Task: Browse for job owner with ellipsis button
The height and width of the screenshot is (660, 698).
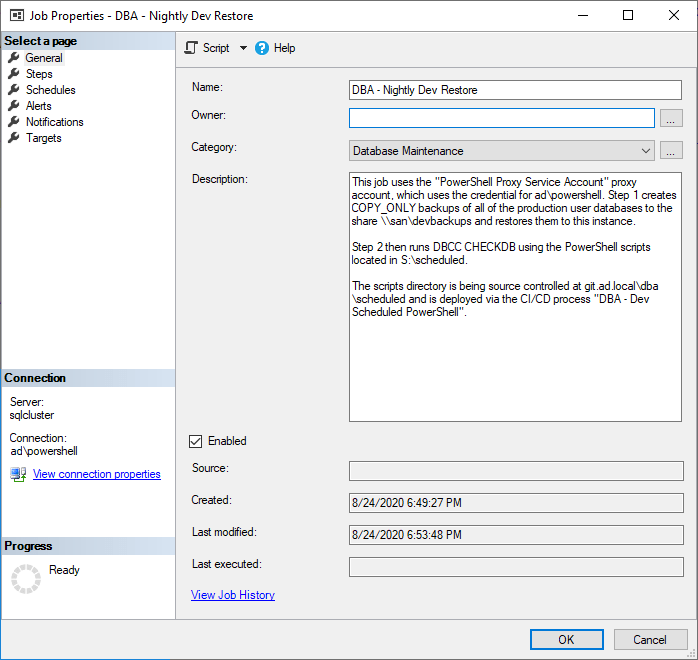Action: coord(671,118)
